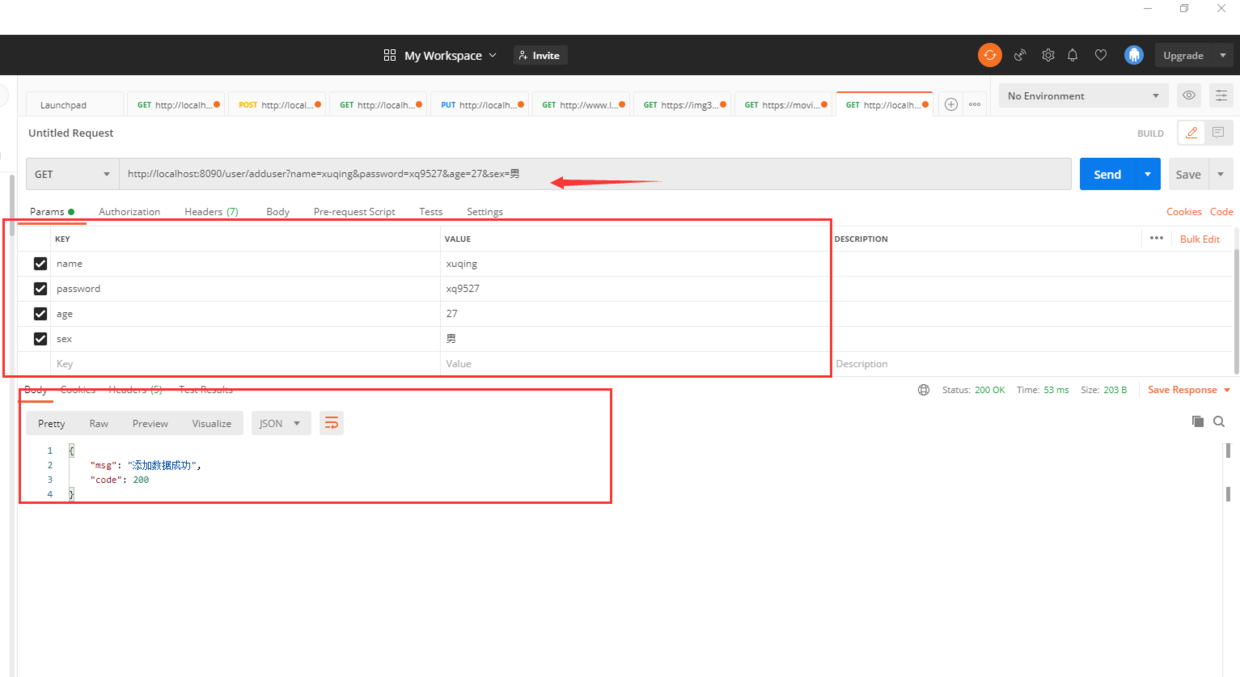
Task: Click the xq9527 password value cell
Action: [635, 289]
